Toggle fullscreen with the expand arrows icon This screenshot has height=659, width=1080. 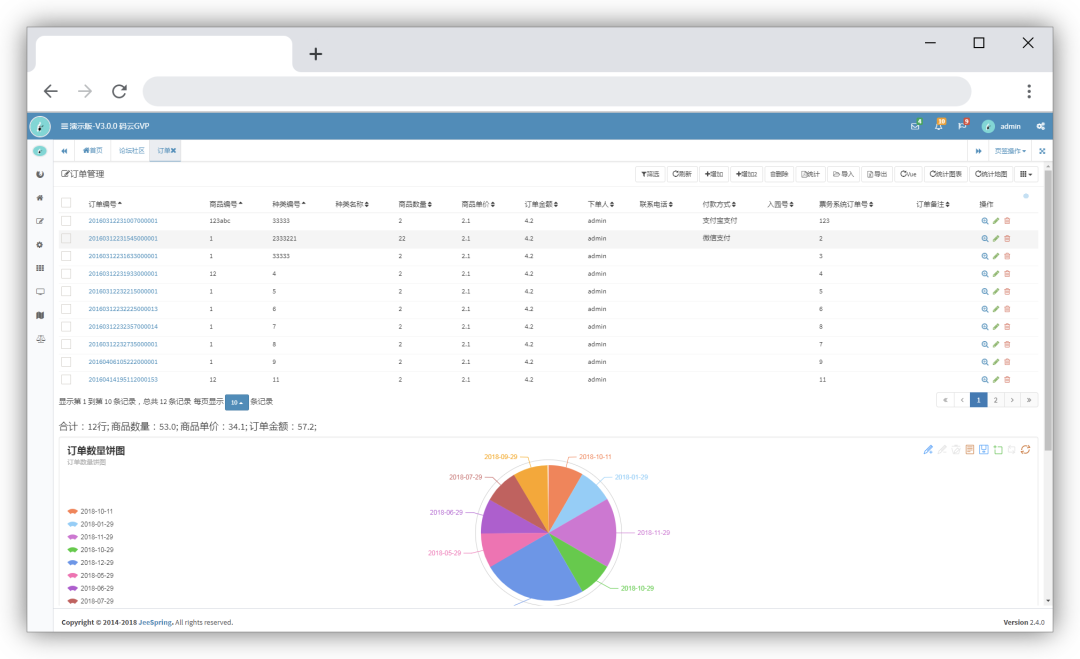(x=1042, y=151)
